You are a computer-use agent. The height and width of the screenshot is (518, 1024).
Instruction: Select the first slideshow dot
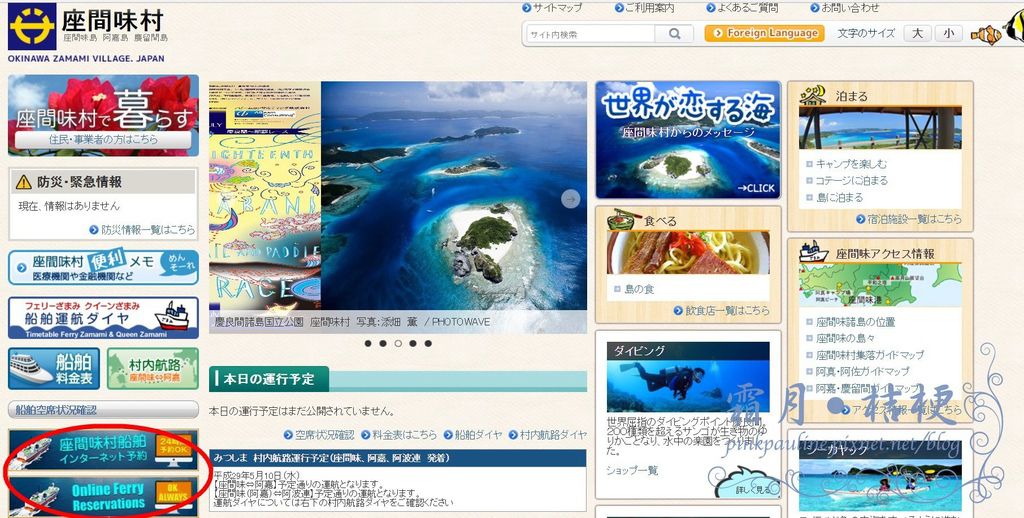(x=368, y=343)
